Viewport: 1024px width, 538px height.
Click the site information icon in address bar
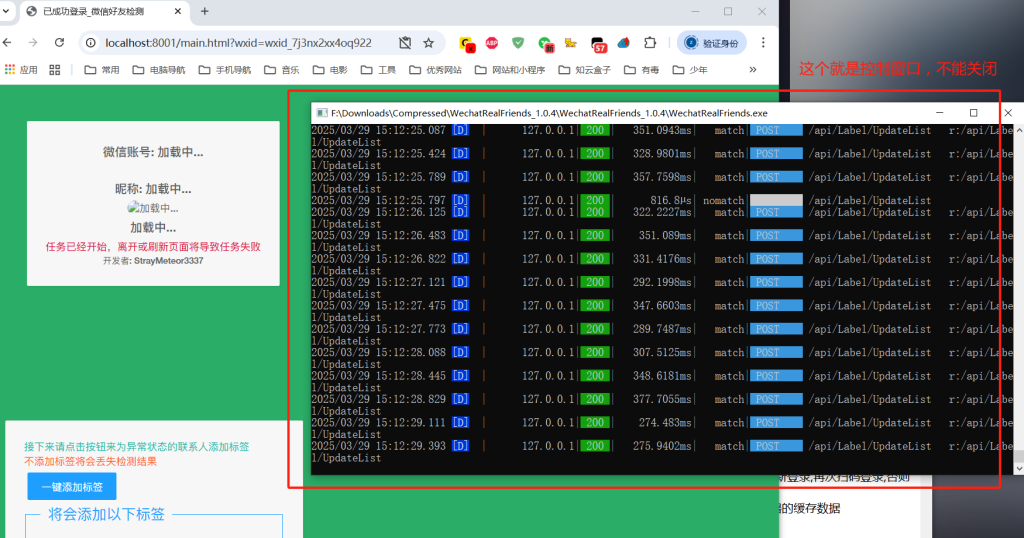pos(91,43)
